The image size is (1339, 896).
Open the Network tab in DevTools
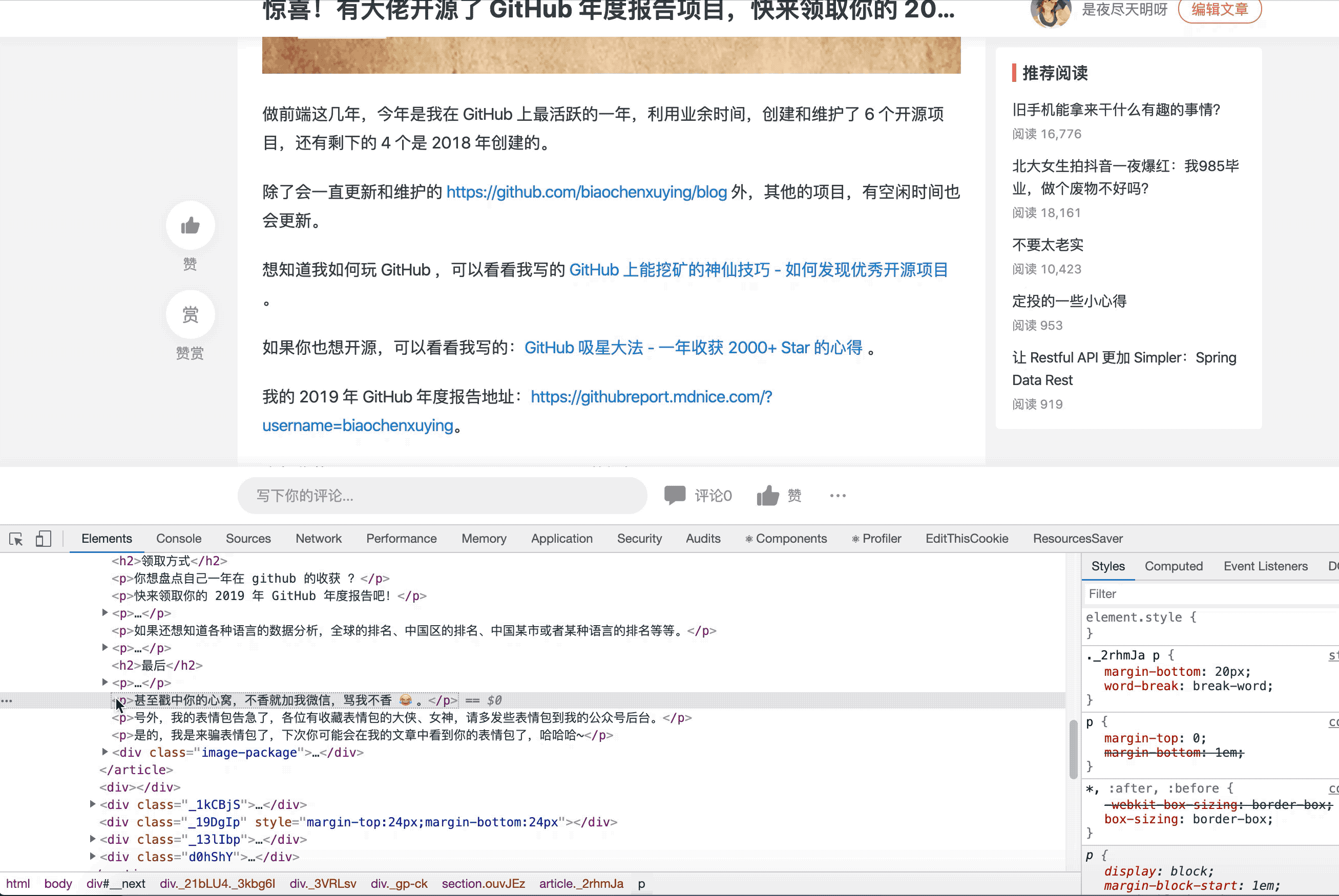point(319,539)
